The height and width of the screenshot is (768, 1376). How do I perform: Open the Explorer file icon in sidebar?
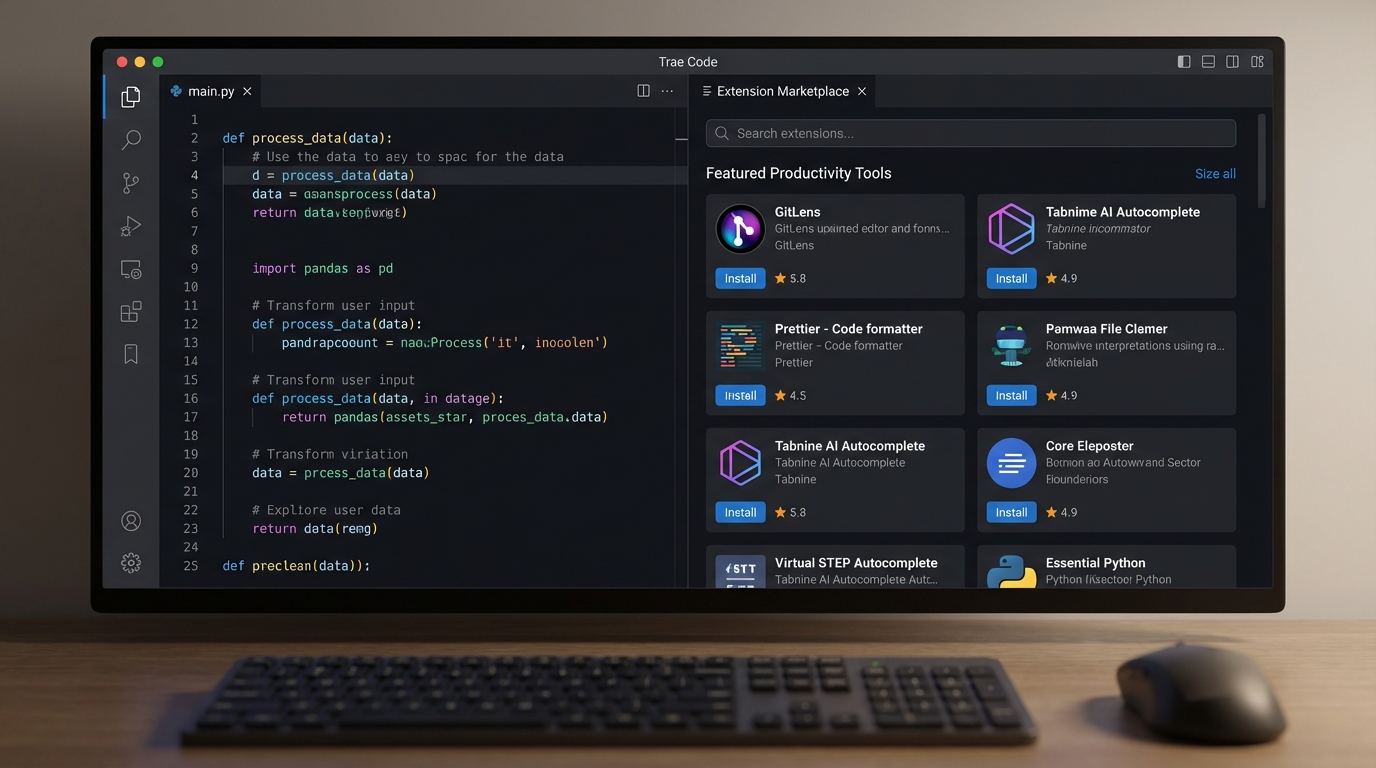point(130,96)
